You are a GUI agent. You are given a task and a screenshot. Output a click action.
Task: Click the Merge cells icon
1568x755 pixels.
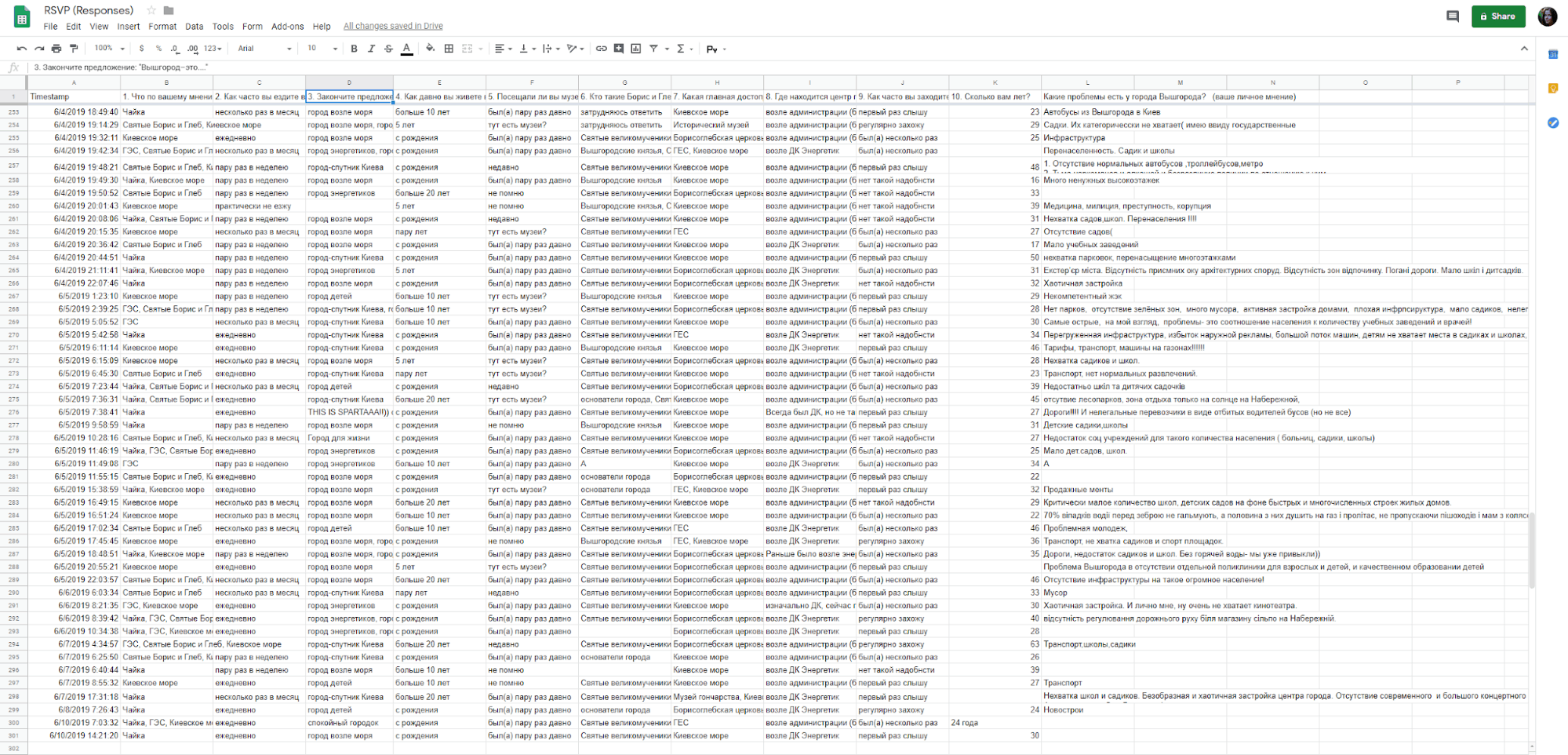[467, 49]
